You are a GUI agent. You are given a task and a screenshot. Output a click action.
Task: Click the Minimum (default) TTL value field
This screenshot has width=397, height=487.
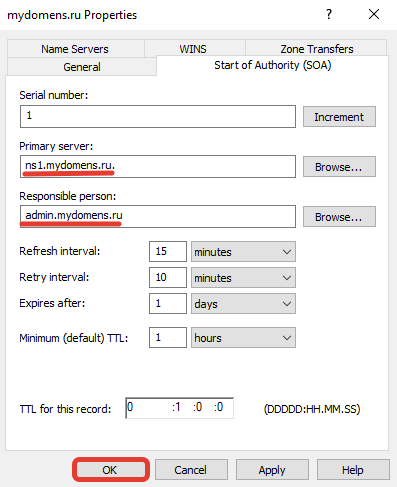coord(168,337)
